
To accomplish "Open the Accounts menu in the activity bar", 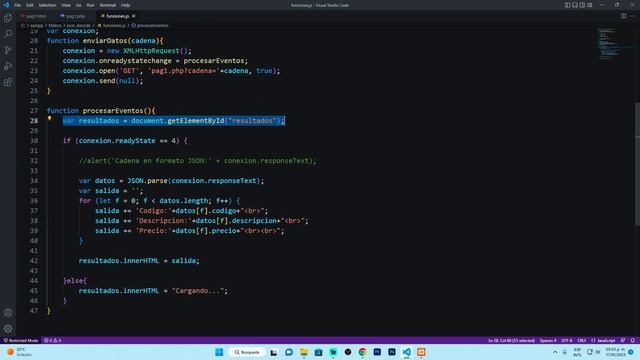I will tap(8, 313).
